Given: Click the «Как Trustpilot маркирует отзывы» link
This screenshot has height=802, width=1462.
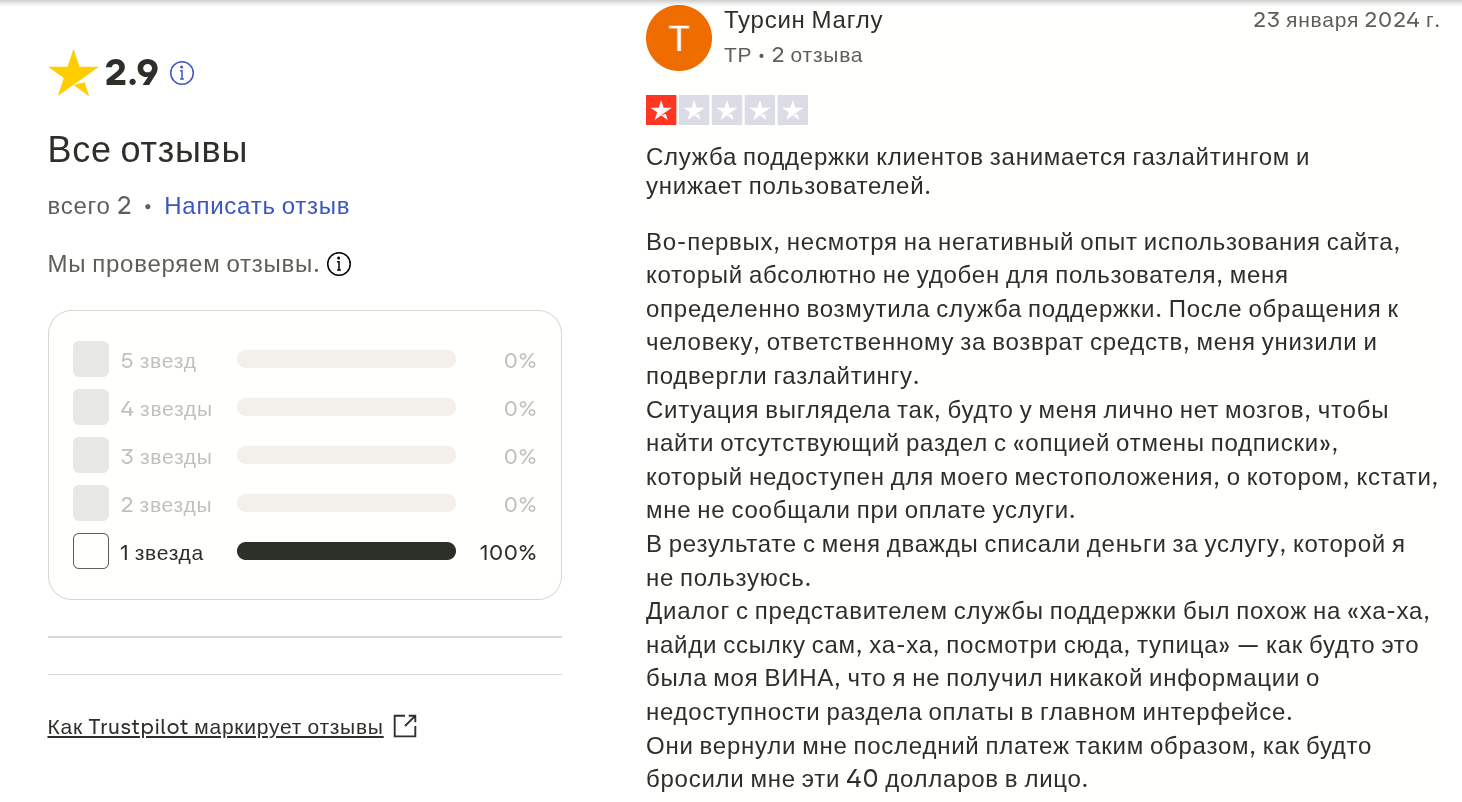Looking at the screenshot, I should (x=215, y=727).
